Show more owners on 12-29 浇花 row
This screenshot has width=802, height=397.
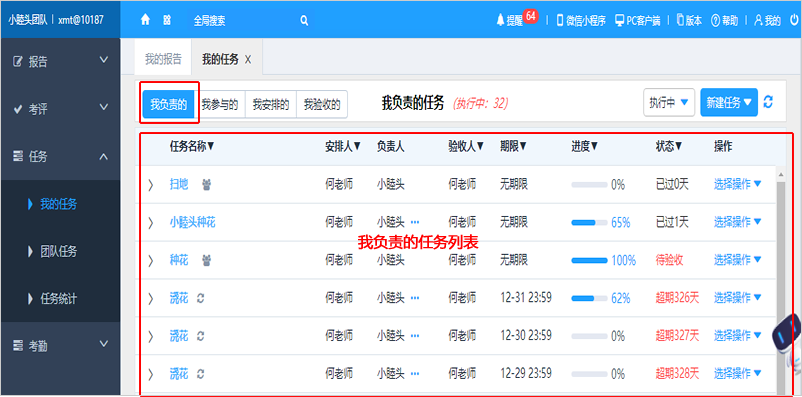tap(415, 374)
